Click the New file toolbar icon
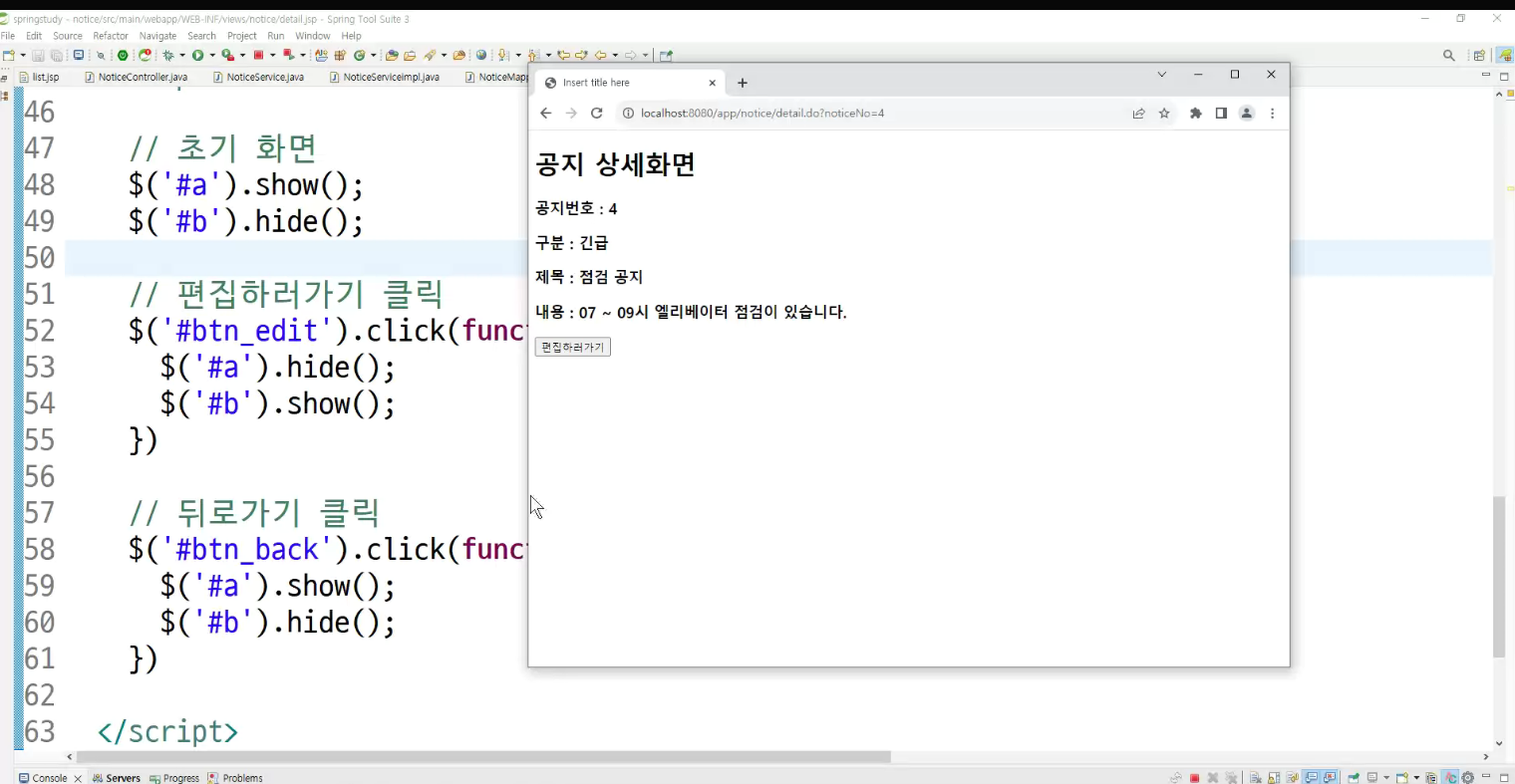 [8, 56]
